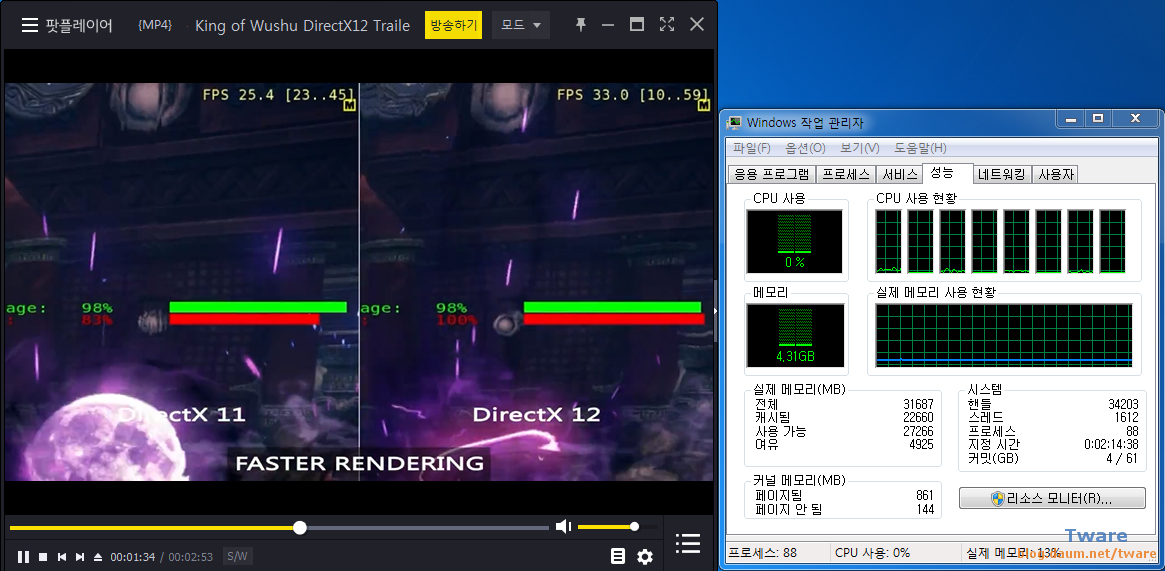Click the last CPU core history graph
Image resolution: width=1165 pixels, height=571 pixels.
point(1112,241)
